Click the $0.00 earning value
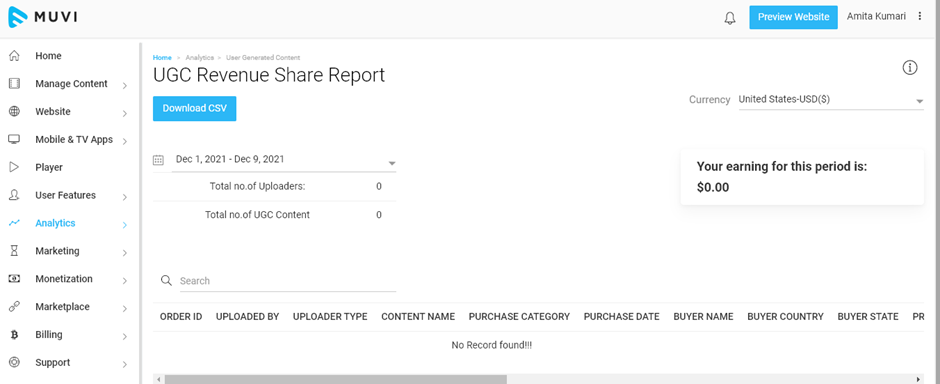The width and height of the screenshot is (940, 384). pyautogui.click(x=713, y=188)
